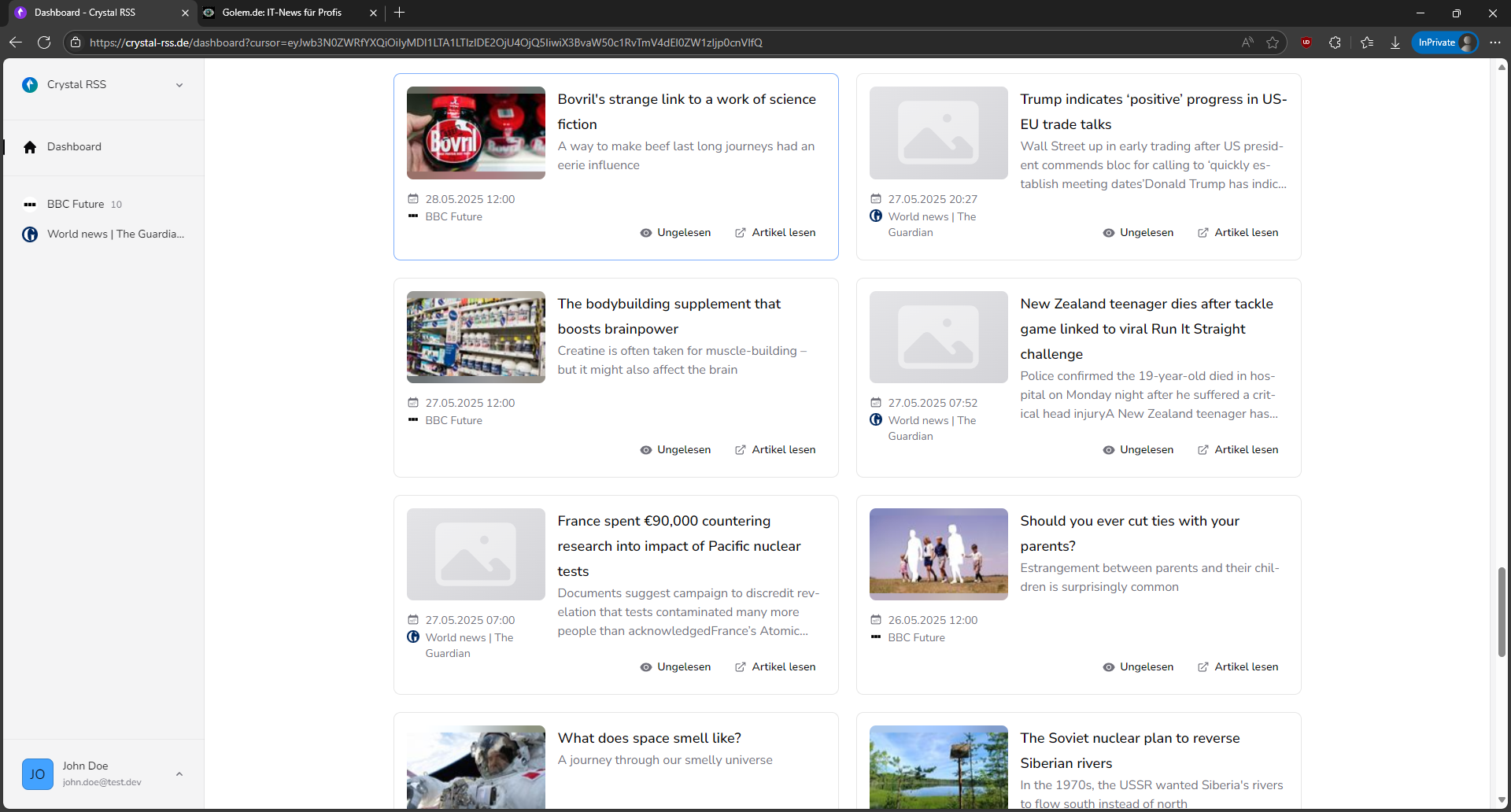Click the Bovril jar article thumbnail

pos(475,133)
